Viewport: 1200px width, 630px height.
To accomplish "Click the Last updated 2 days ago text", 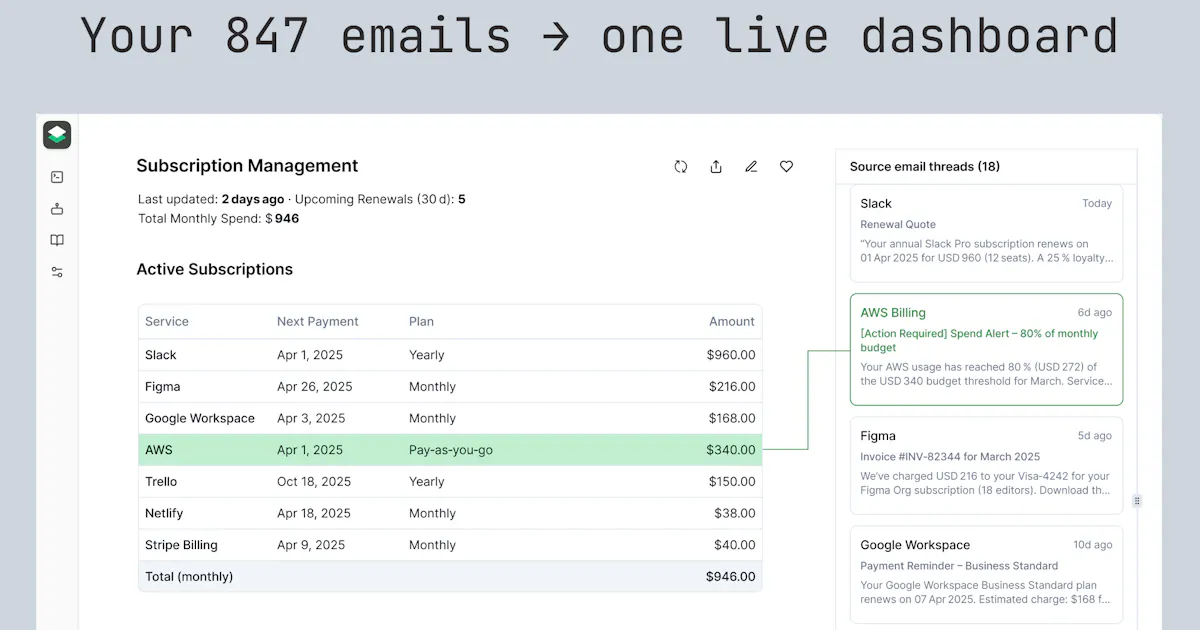I will pyautogui.click(x=211, y=199).
